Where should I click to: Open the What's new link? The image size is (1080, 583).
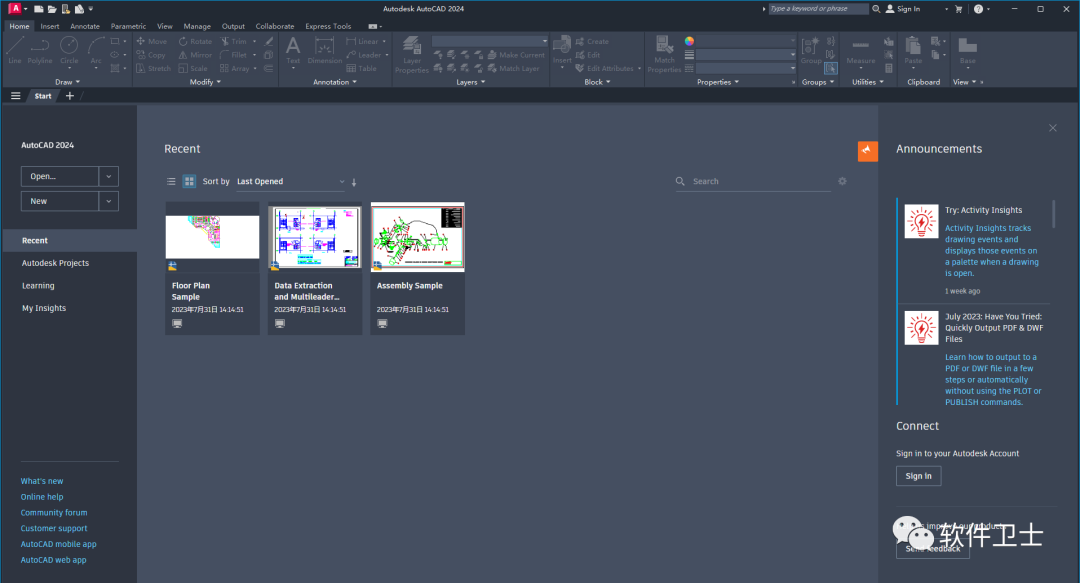(x=42, y=481)
